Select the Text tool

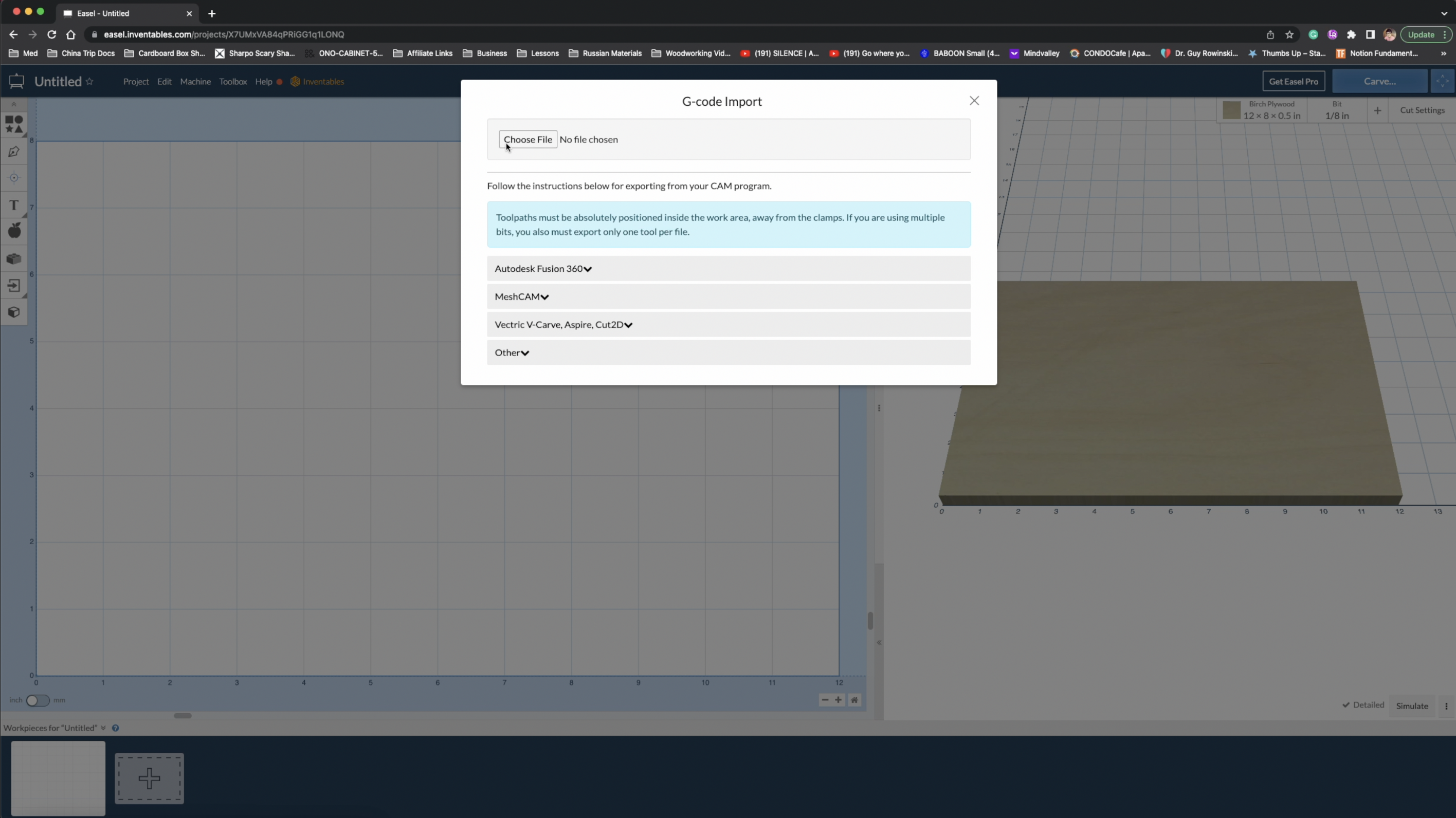13,204
